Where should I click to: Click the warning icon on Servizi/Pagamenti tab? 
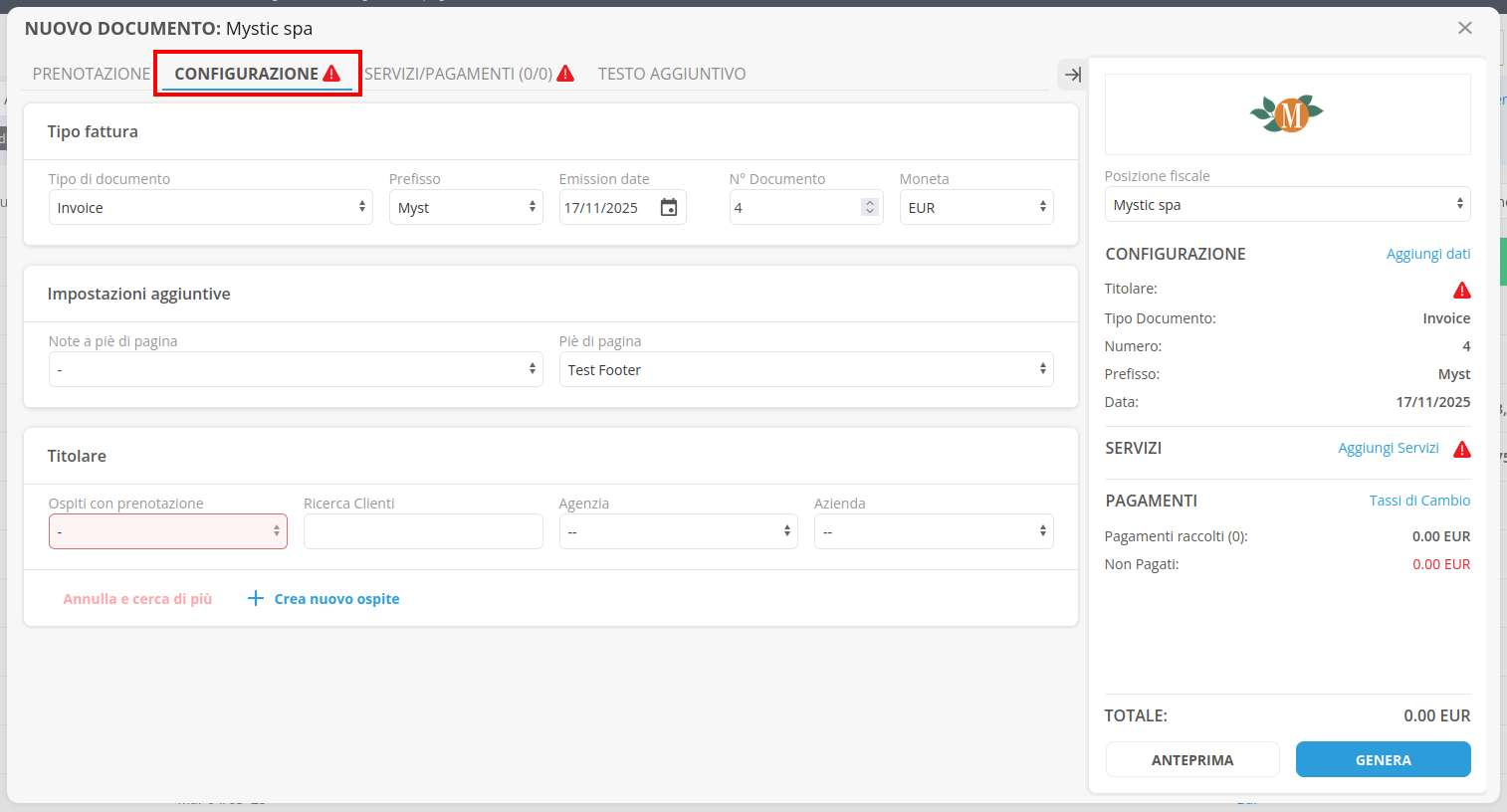(565, 74)
